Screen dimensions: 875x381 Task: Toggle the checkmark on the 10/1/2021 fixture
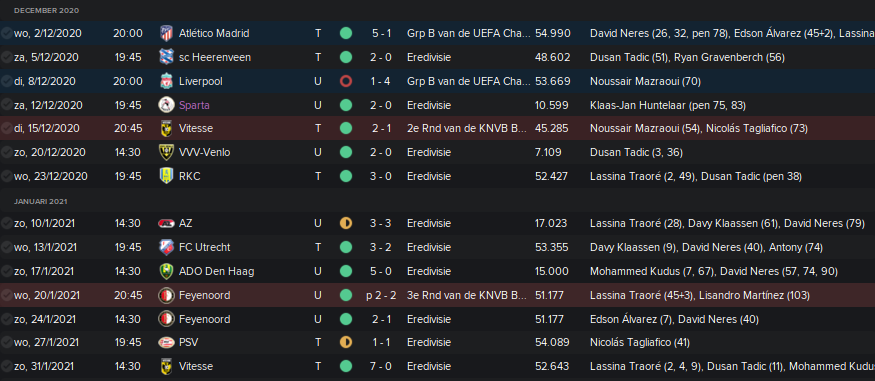coord(6,224)
